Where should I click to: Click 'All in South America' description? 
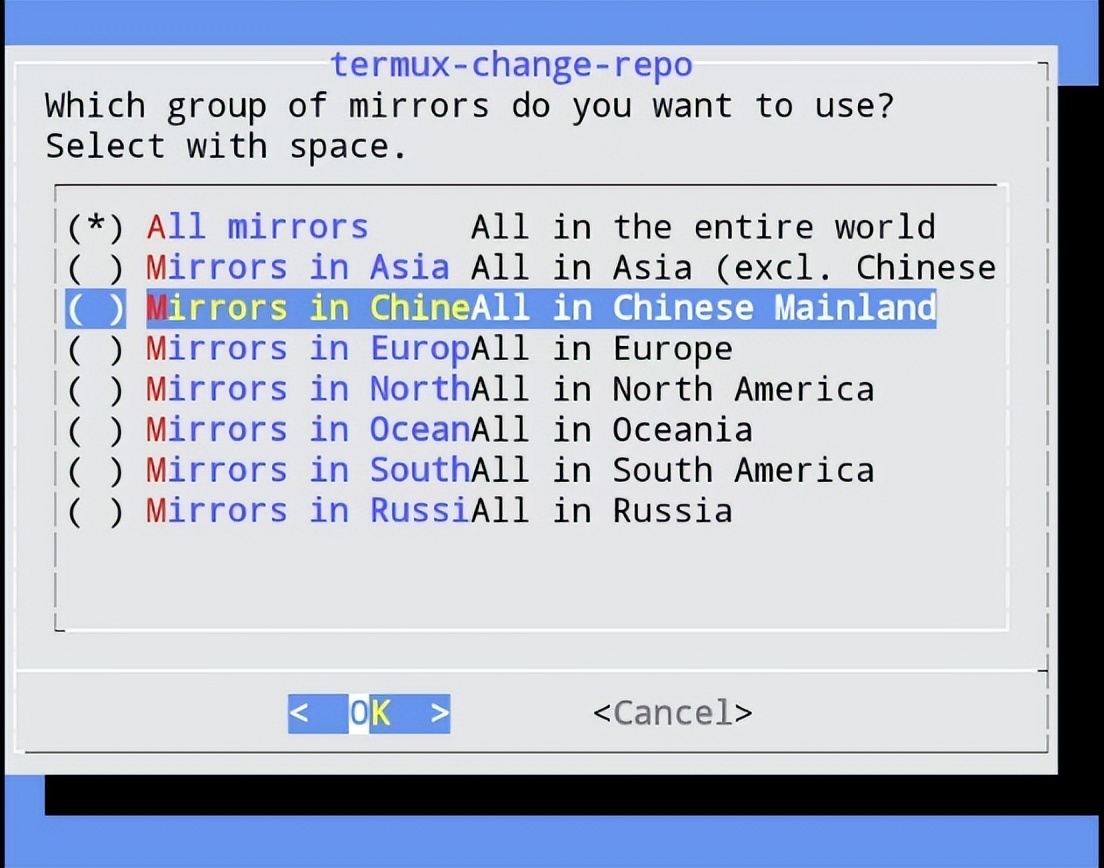(673, 471)
